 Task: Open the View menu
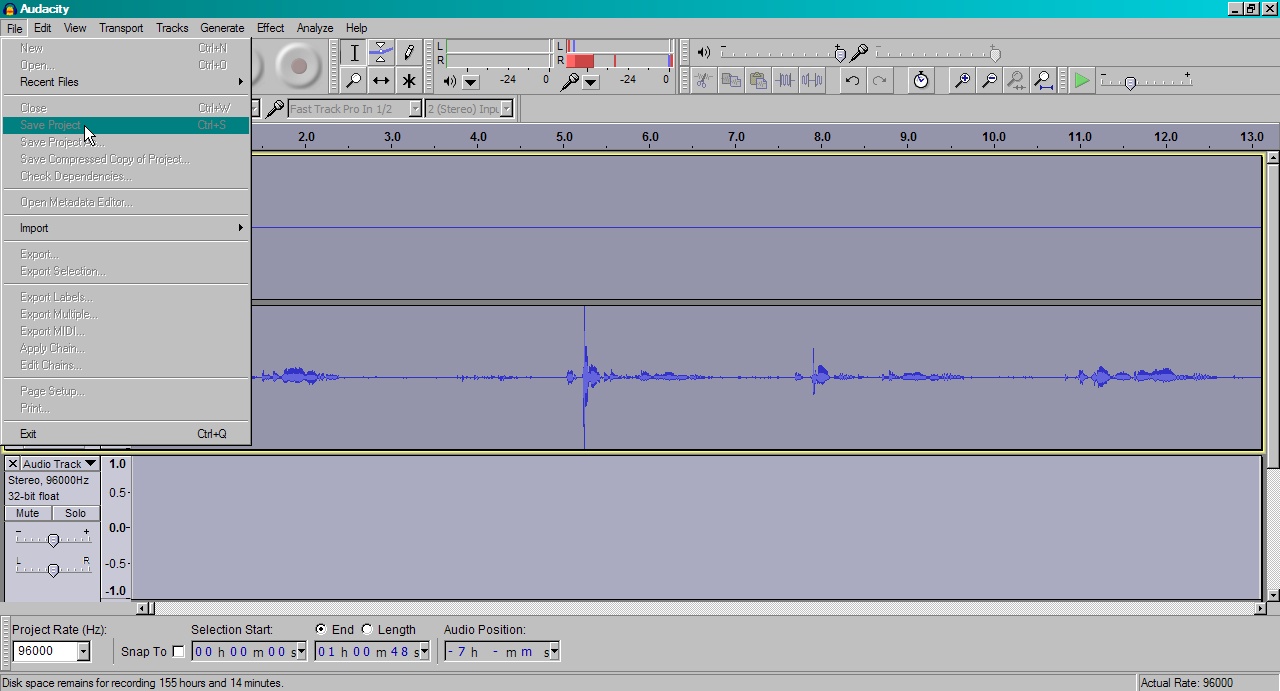tap(75, 28)
